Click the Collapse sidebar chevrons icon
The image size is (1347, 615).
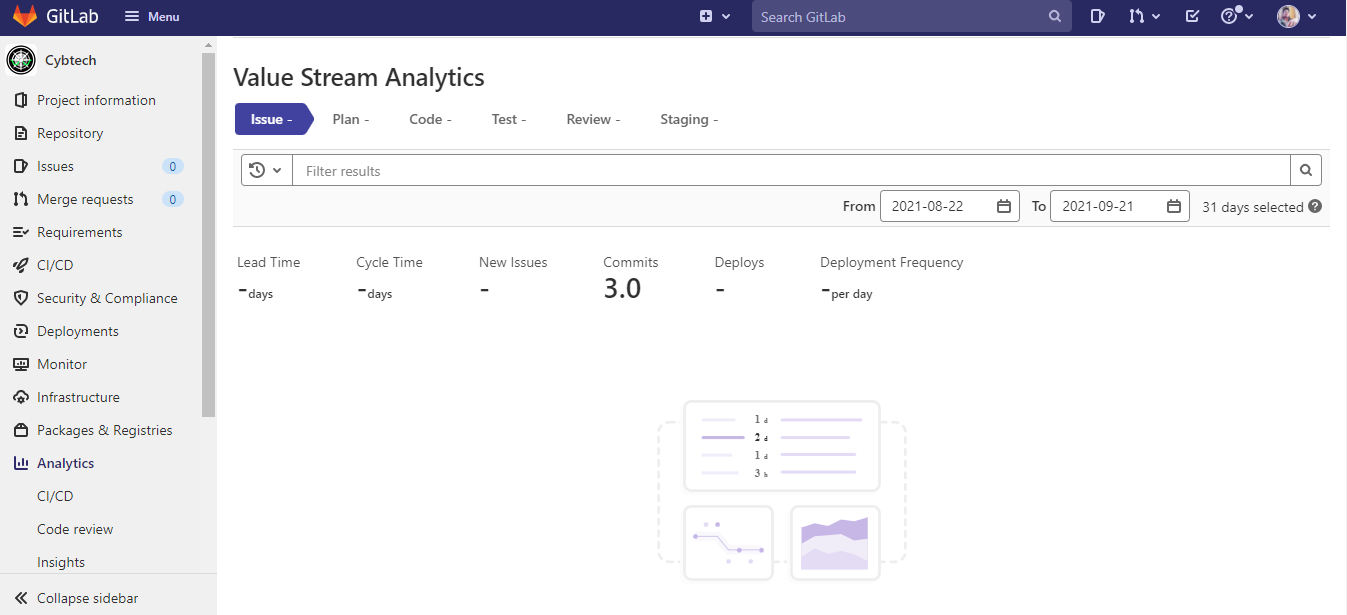click(x=21, y=598)
